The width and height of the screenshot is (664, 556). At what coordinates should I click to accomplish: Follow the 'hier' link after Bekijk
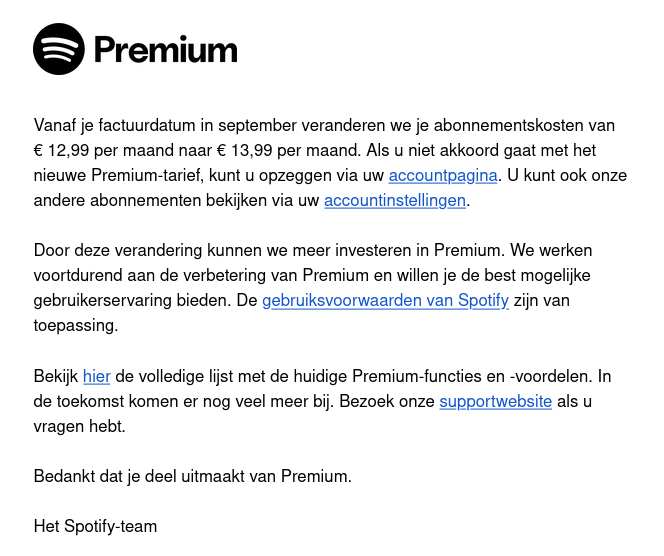97,376
